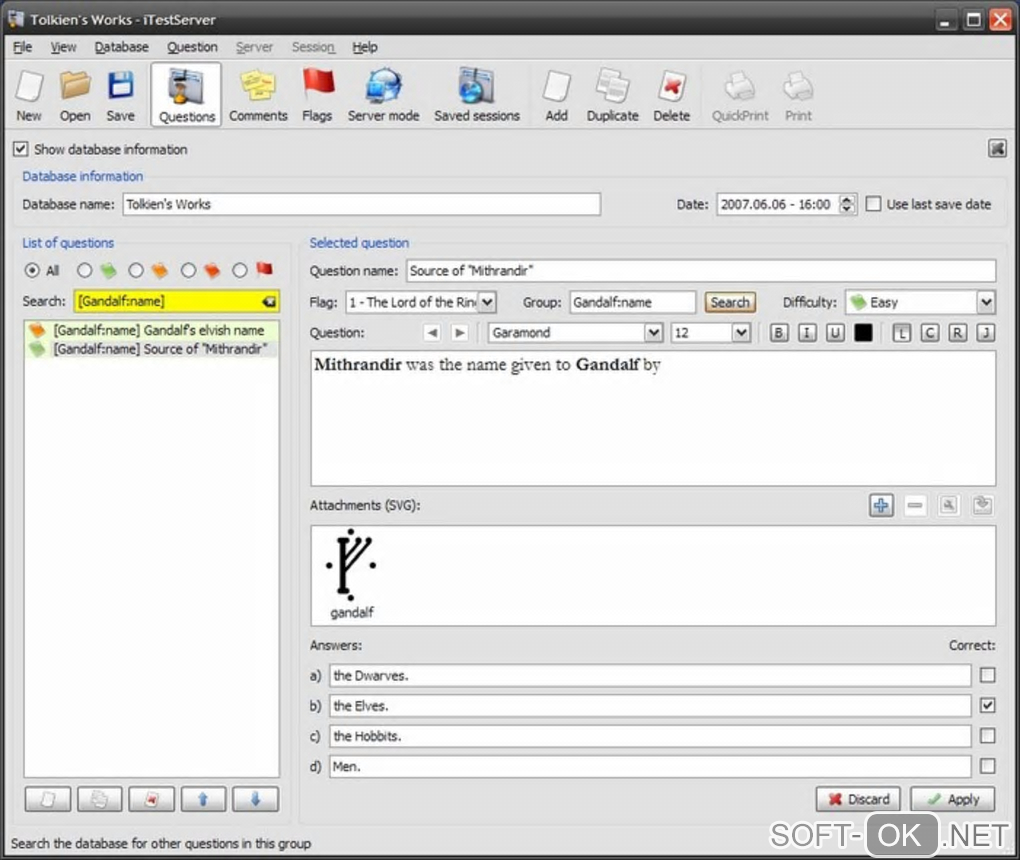Add a new question via toolbar Add
Image resolution: width=1020 pixels, height=860 pixels.
point(556,96)
